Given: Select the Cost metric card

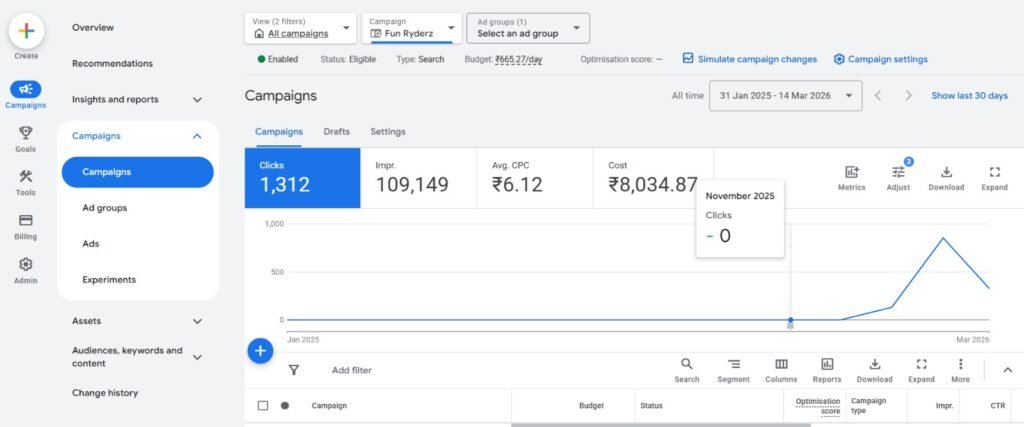Looking at the screenshot, I should point(653,178).
